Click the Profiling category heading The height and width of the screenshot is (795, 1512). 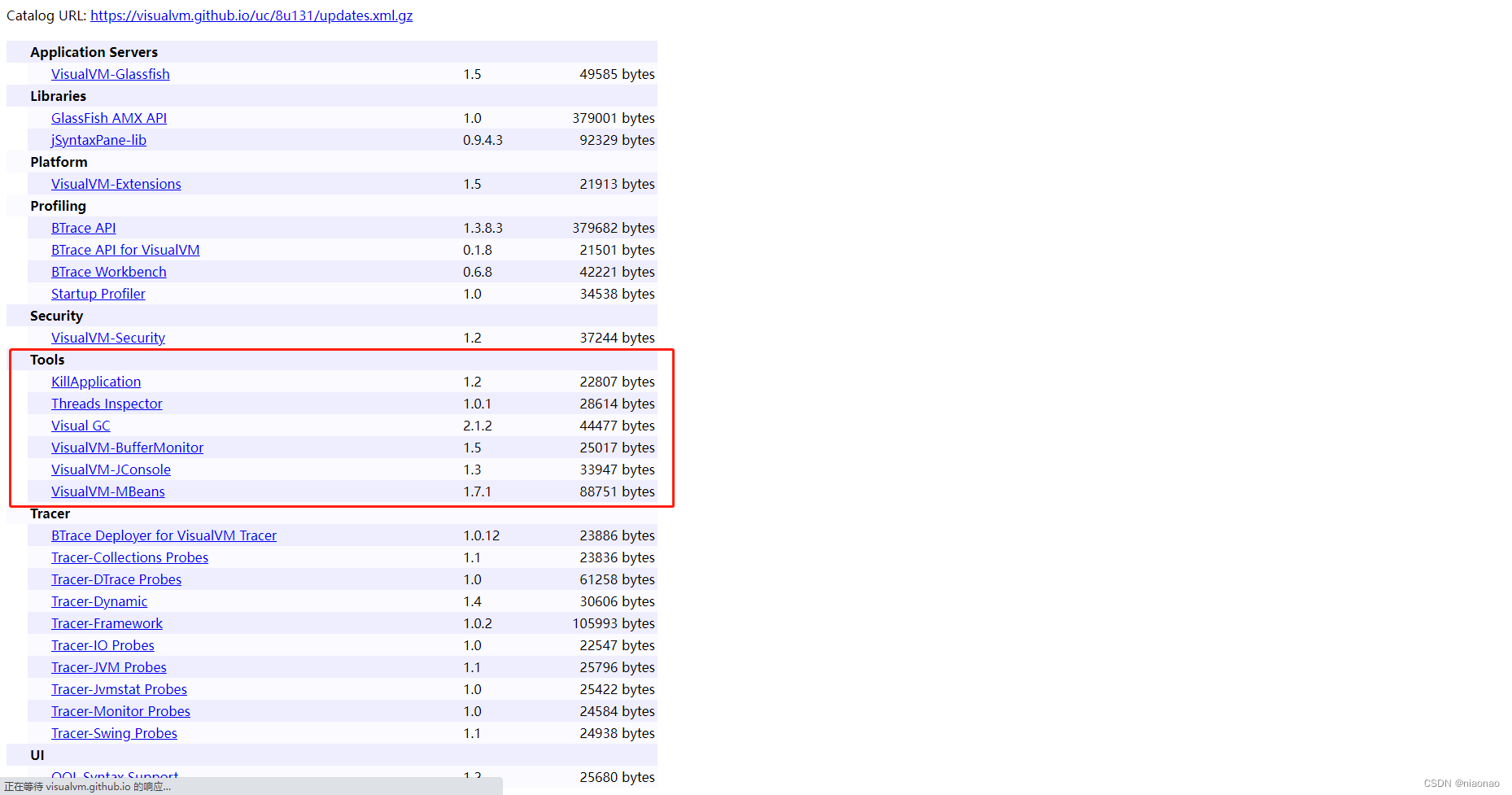coord(59,206)
